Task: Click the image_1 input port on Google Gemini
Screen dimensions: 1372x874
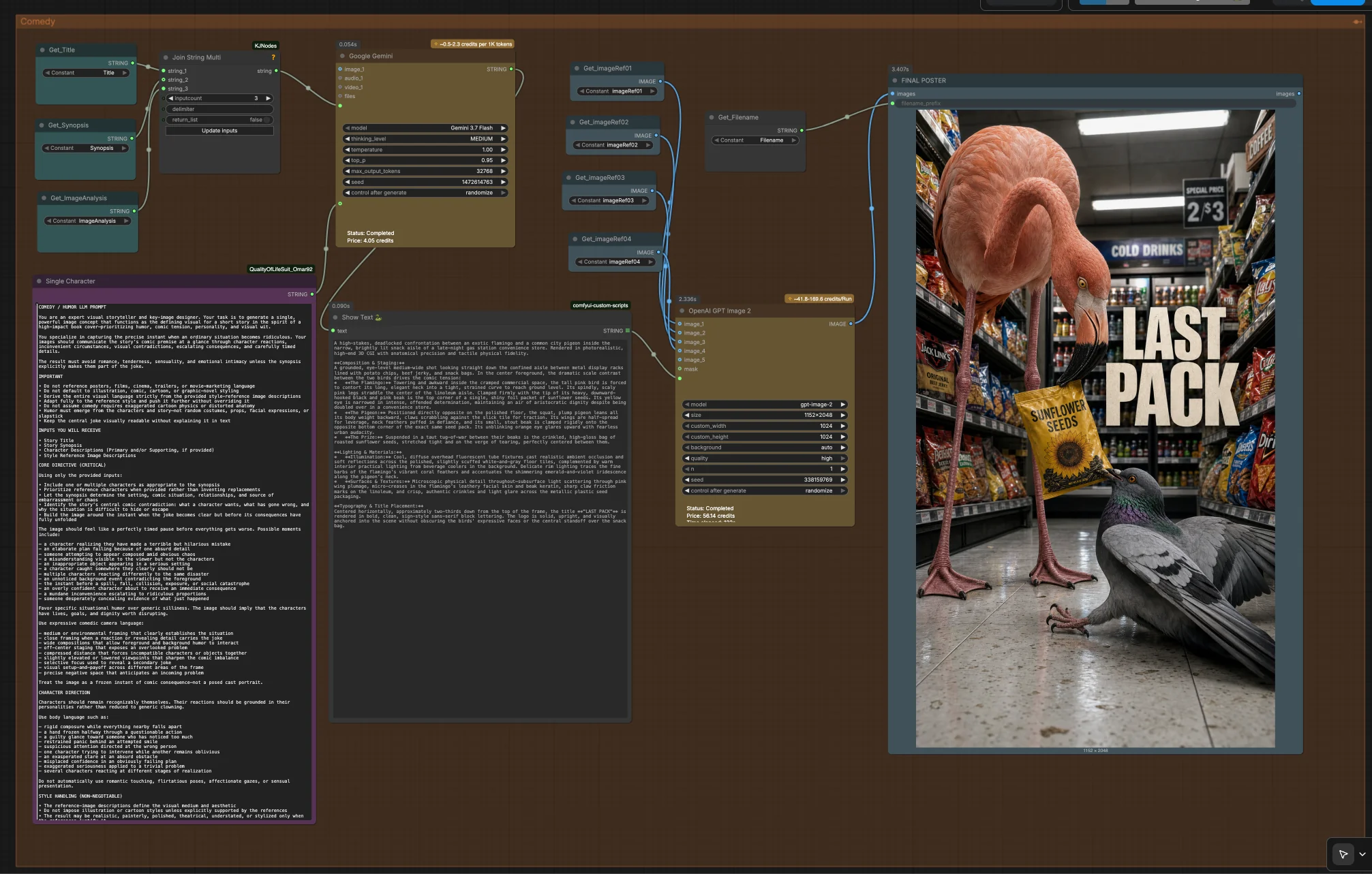Action: (340, 69)
